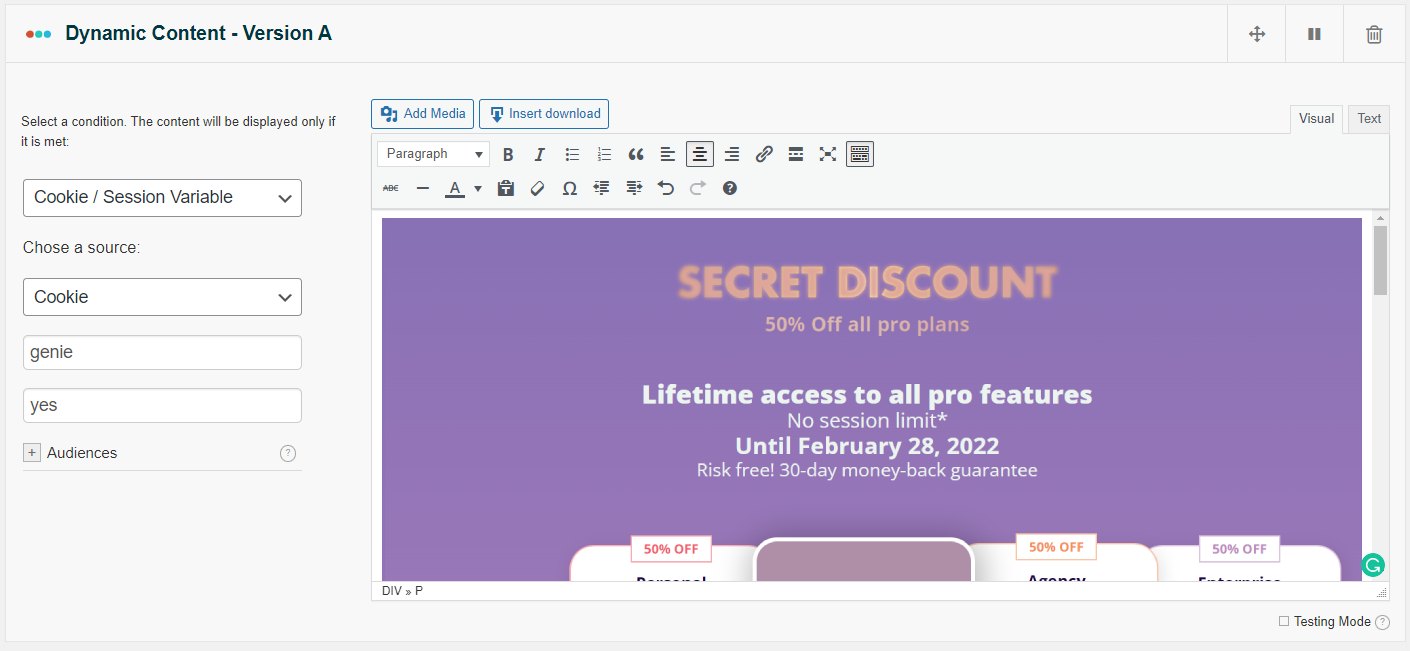1410x651 pixels.
Task: Pause the Dynamic Content Version A block
Action: (x=1313, y=33)
